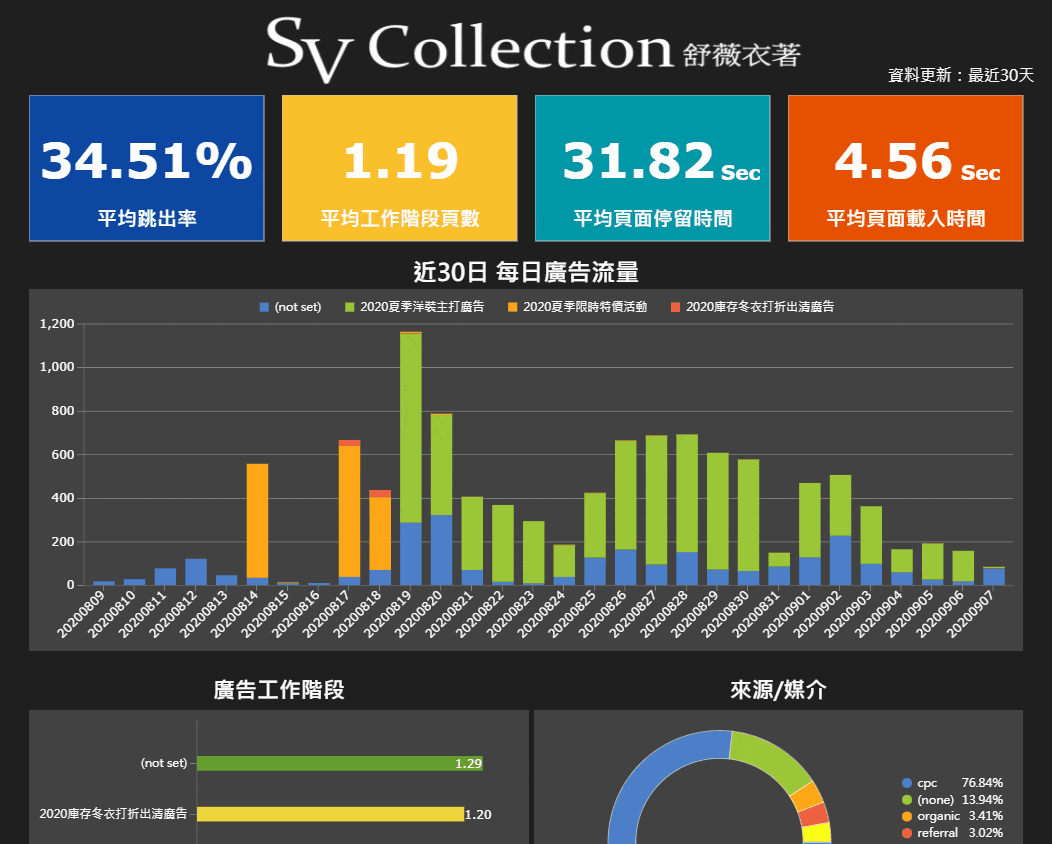
Task: Click the orange segment of the 20200817 bar
Action: click(x=350, y=511)
